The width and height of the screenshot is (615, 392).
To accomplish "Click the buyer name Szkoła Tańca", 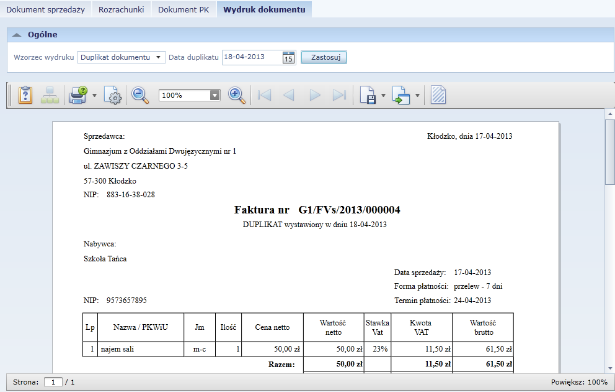I will coord(105,259).
